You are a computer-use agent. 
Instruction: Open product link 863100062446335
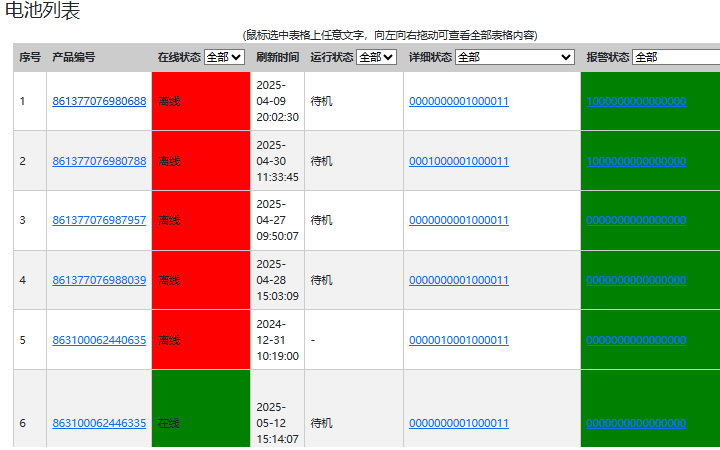point(99,423)
